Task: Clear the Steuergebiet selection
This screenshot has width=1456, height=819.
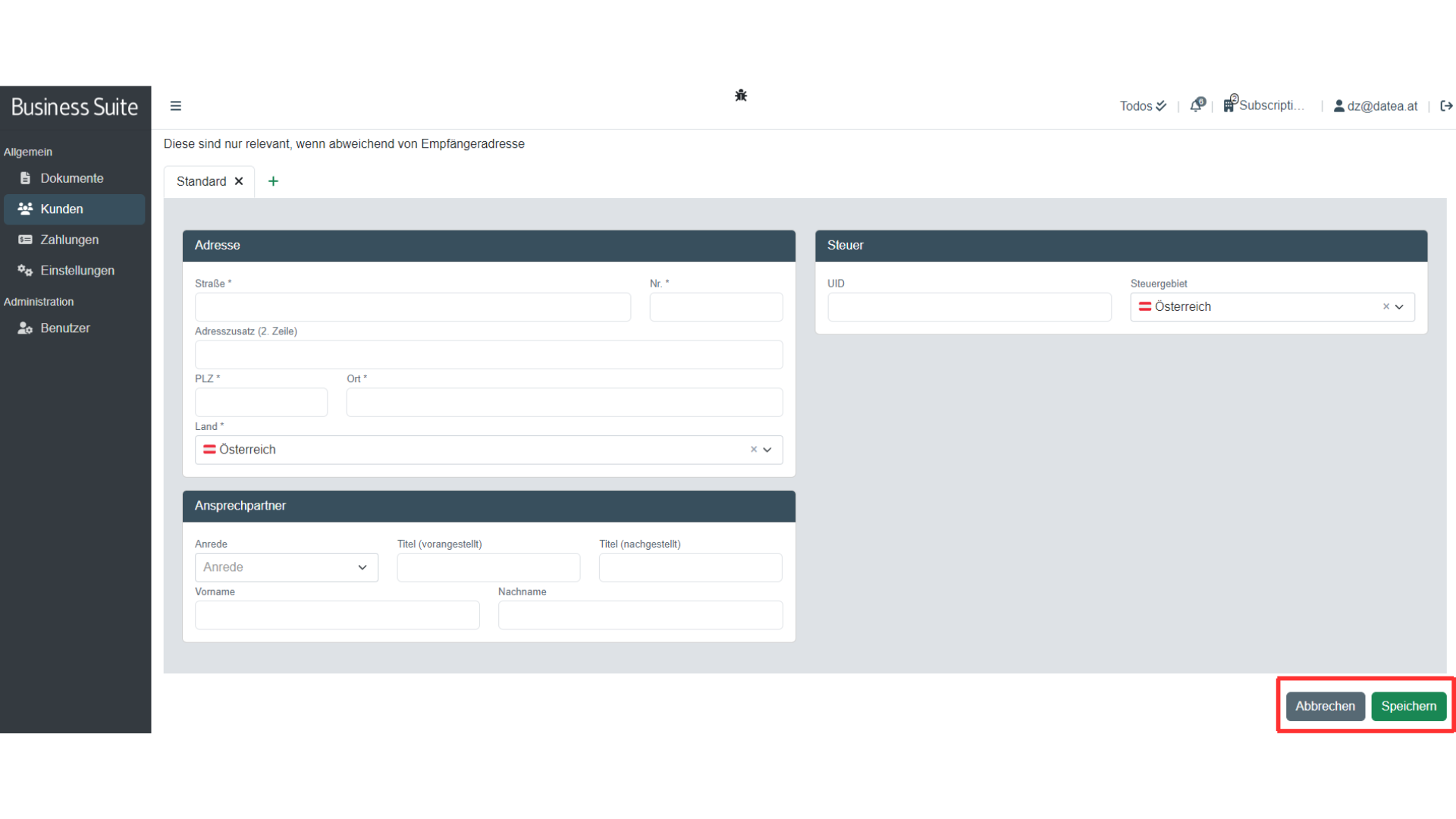Action: pos(1386,307)
